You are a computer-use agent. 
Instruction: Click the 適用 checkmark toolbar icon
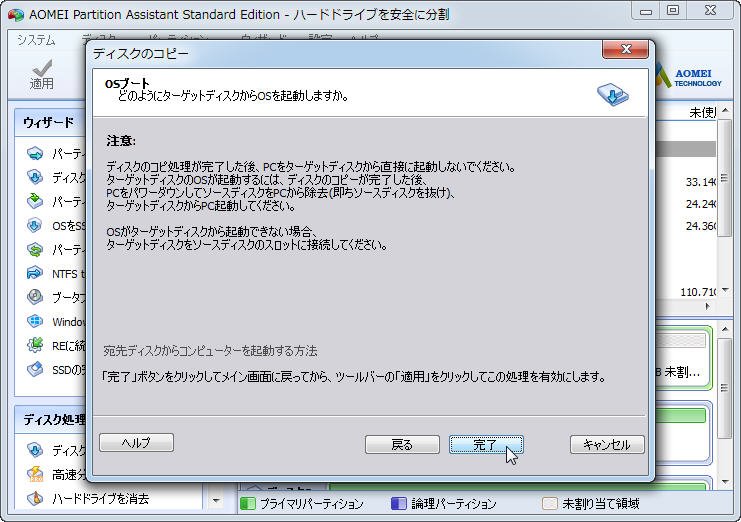[42, 69]
